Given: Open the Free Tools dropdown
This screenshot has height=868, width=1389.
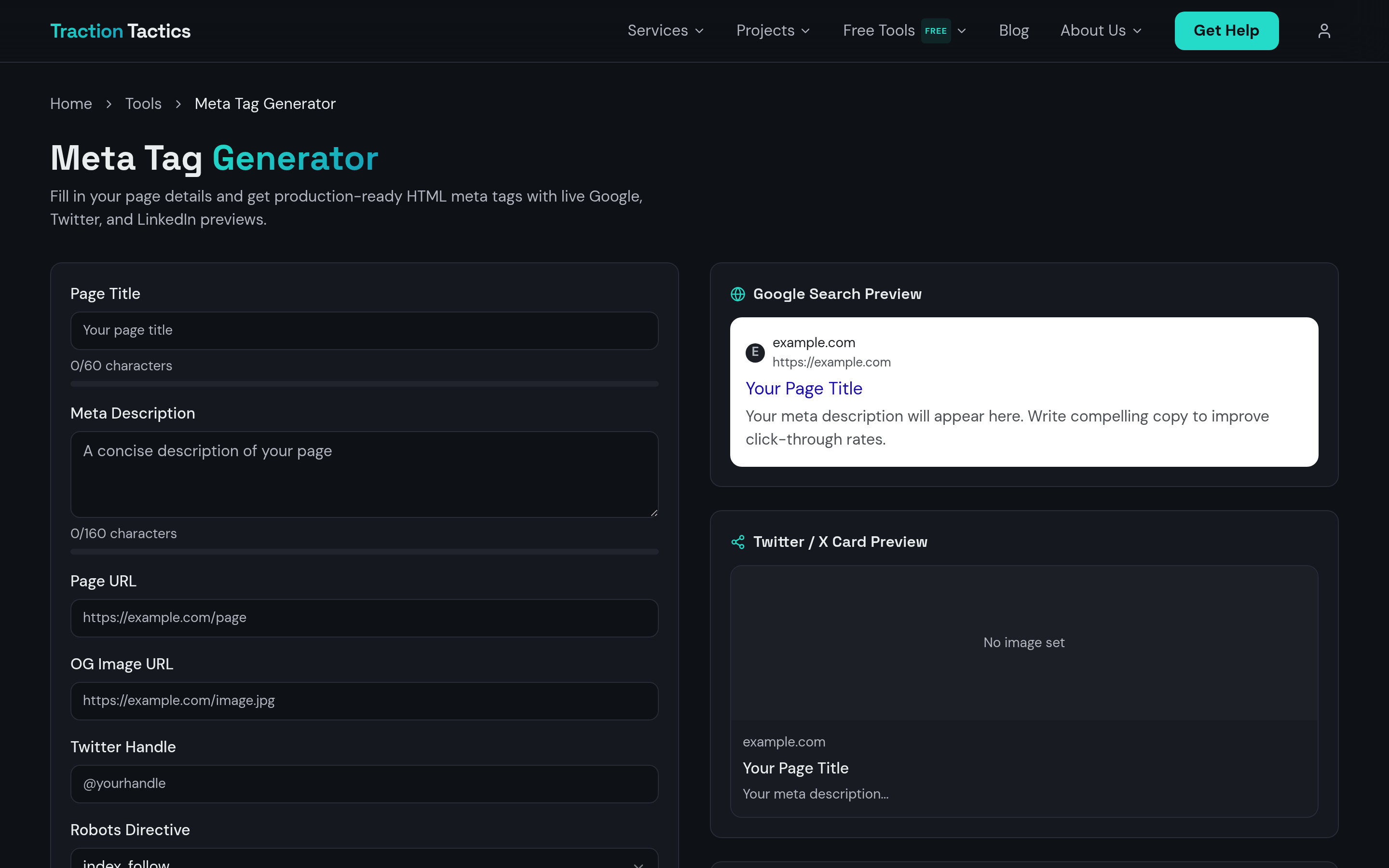Looking at the screenshot, I should point(905,31).
